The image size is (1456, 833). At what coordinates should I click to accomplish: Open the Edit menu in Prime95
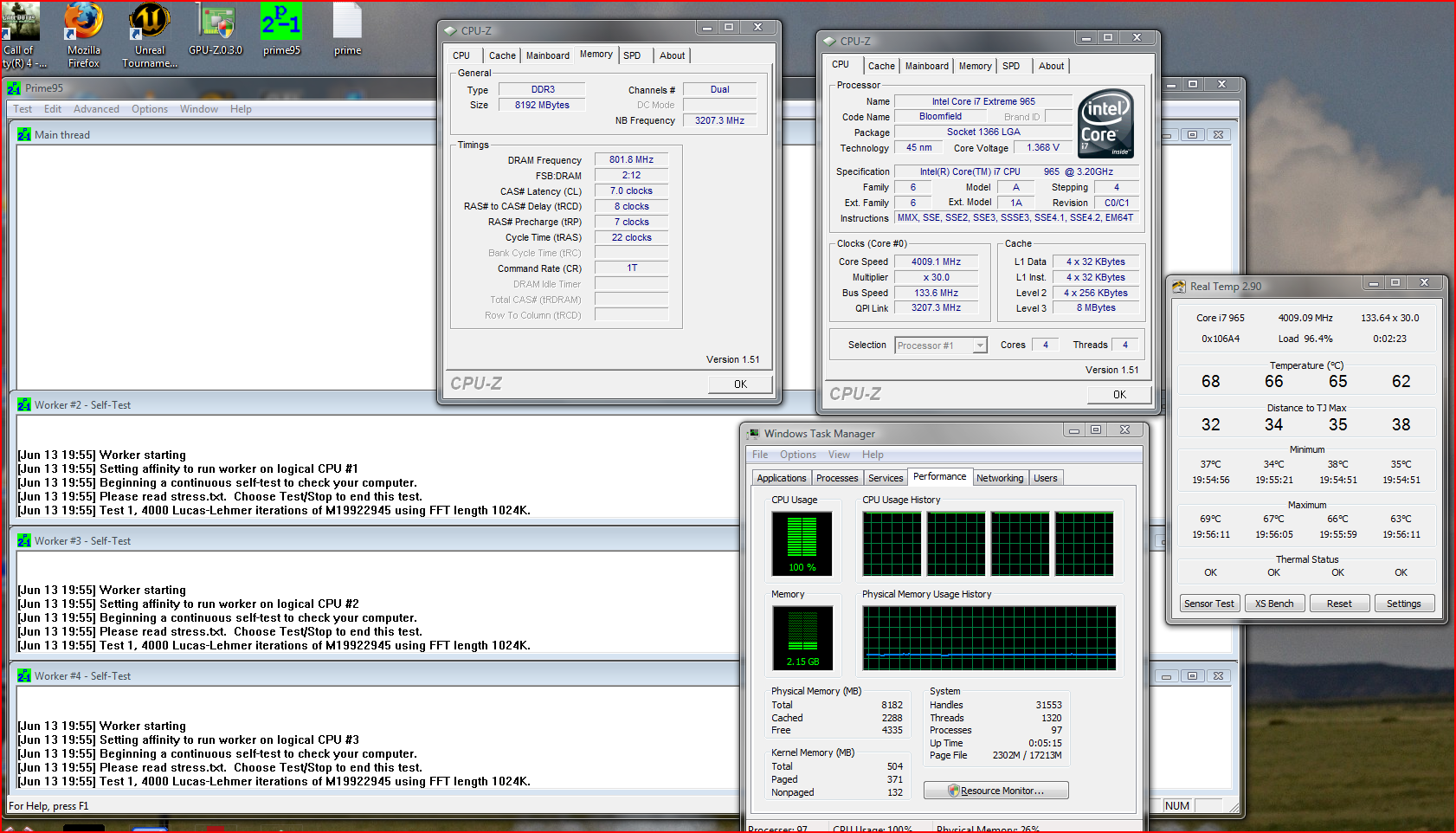pyautogui.click(x=53, y=109)
